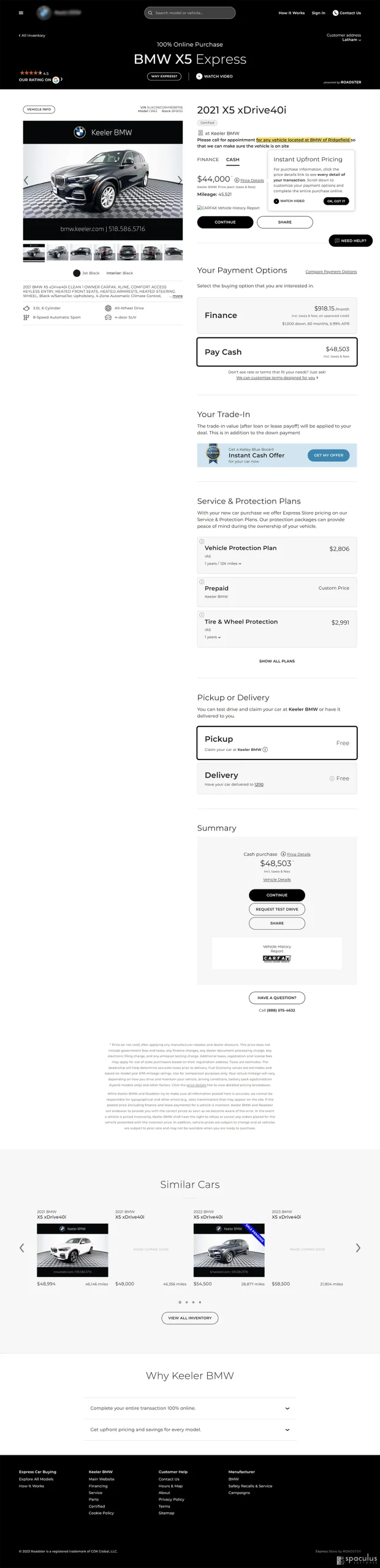The image size is (380, 1568).
Task: Switch to the Cash tab
Action: pos(233,159)
